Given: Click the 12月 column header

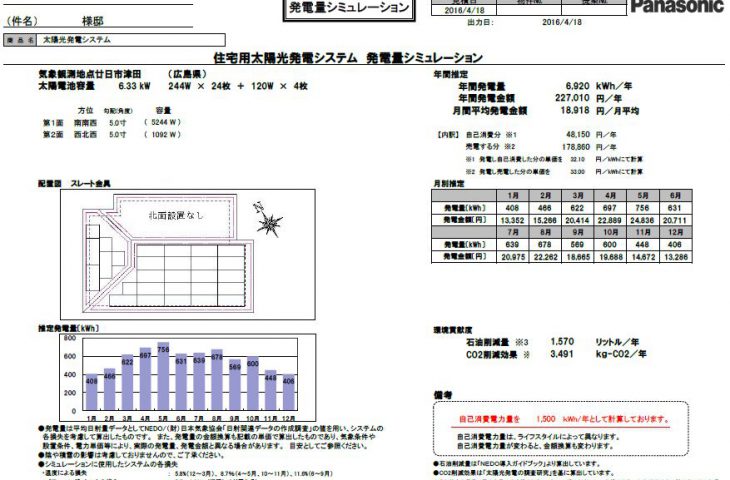Looking at the screenshot, I should tap(676, 232).
